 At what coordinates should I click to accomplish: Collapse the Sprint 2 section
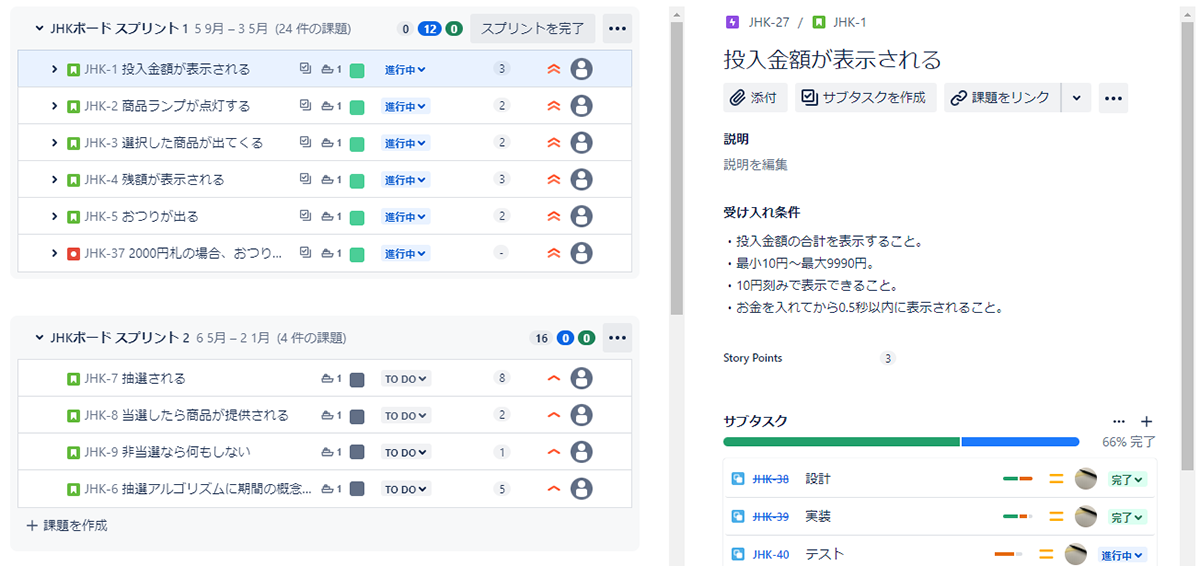(x=39, y=338)
